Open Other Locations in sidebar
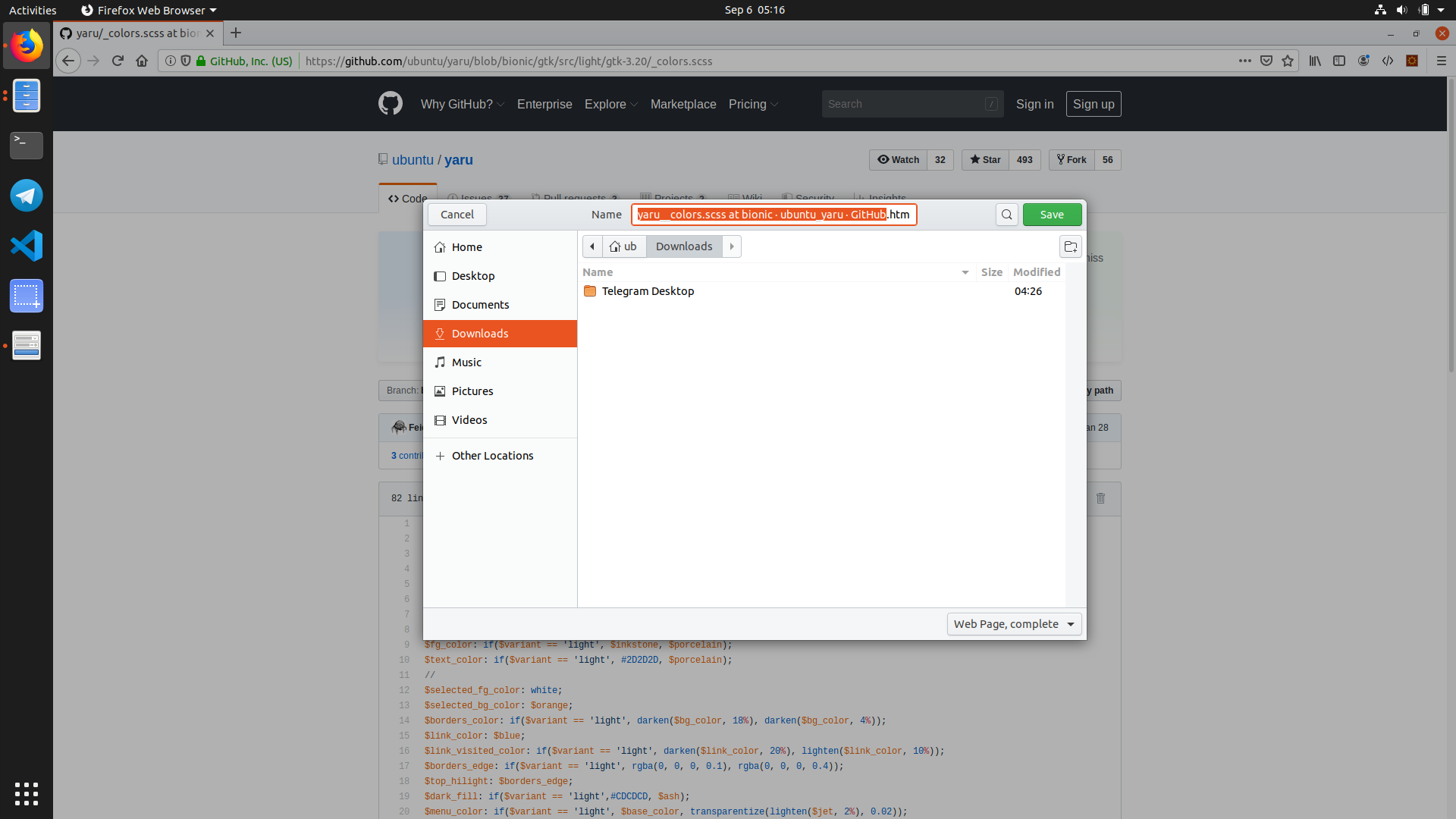This screenshot has width=1456, height=819. pyautogui.click(x=492, y=456)
